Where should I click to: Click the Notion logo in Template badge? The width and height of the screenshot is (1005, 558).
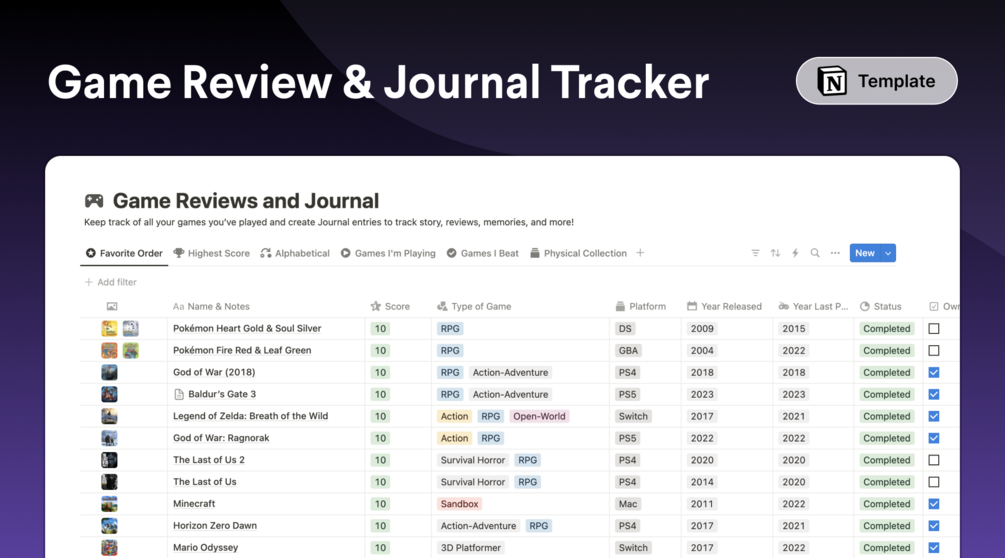tap(832, 81)
